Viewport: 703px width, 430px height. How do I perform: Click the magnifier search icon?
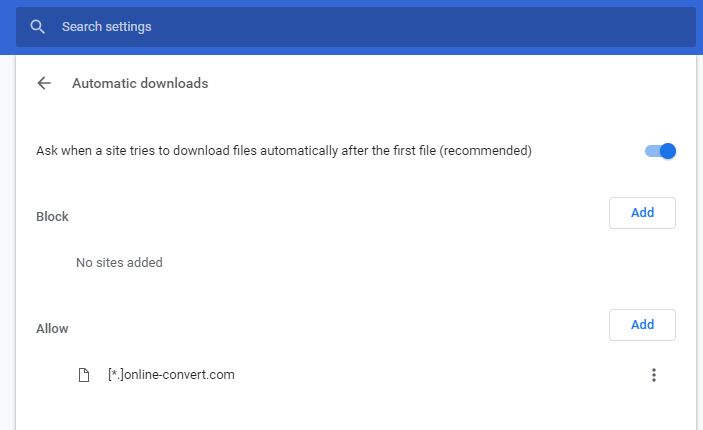(37, 27)
